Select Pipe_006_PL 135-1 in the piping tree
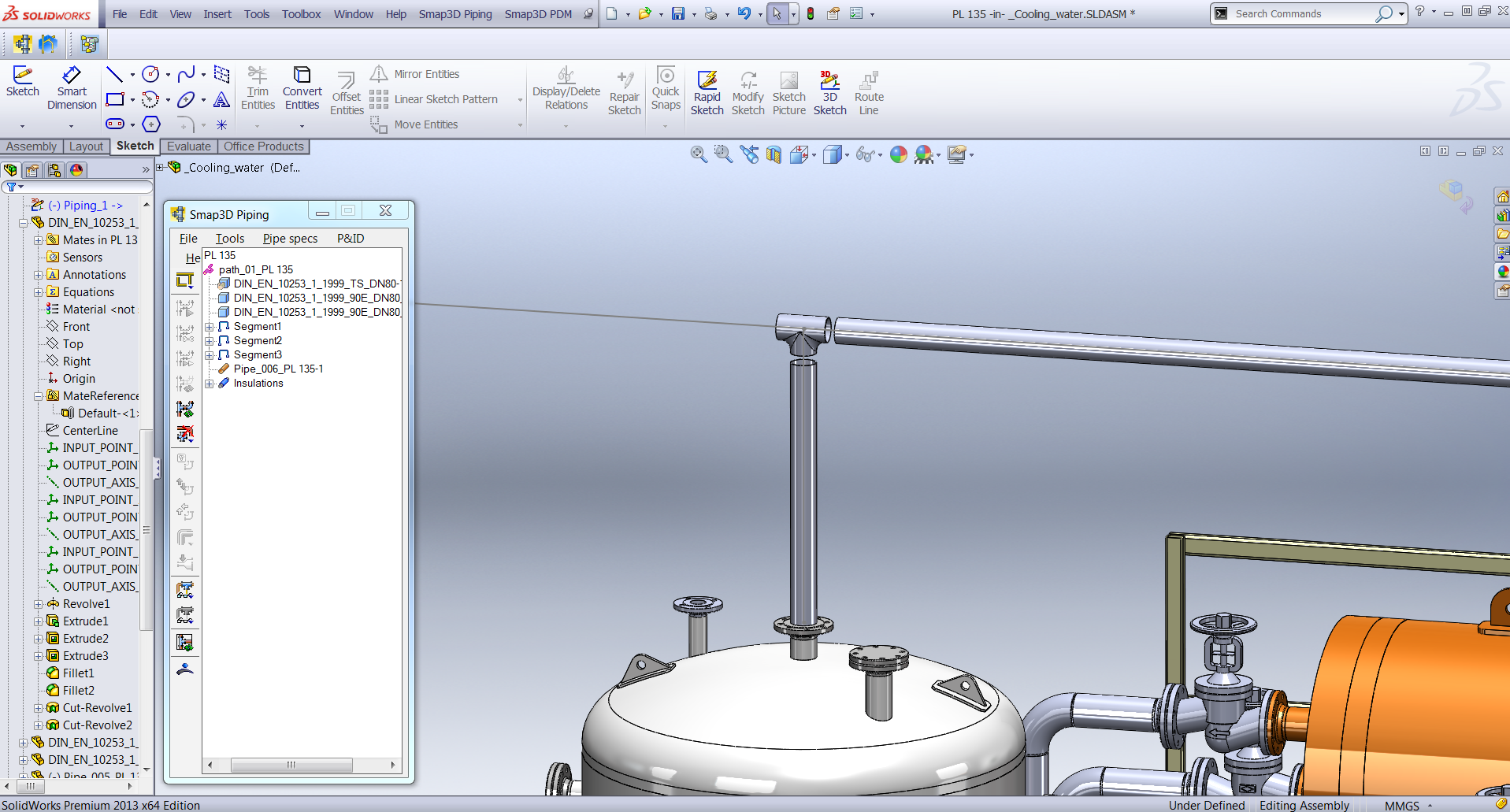This screenshot has height=812, width=1510. 277,369
